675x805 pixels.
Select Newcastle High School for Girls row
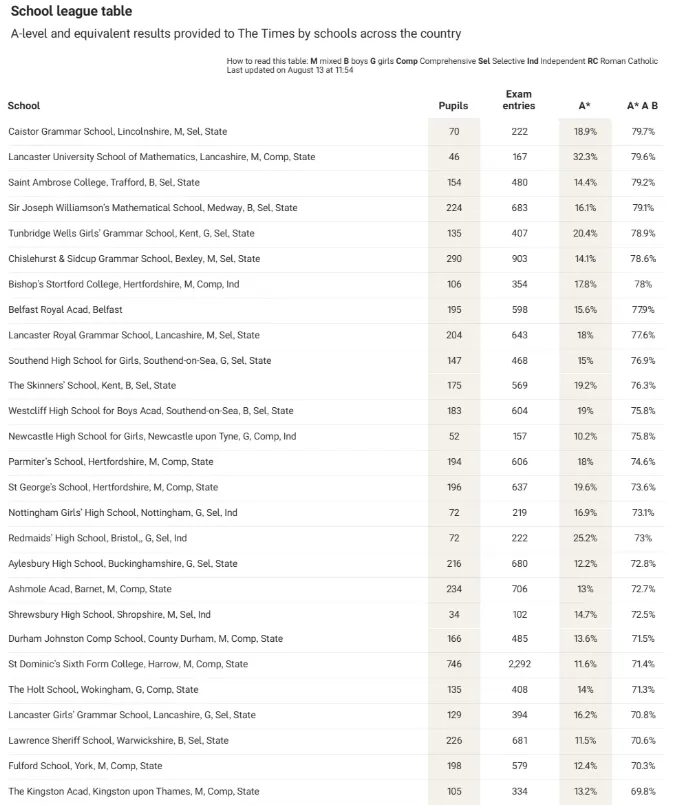point(336,436)
